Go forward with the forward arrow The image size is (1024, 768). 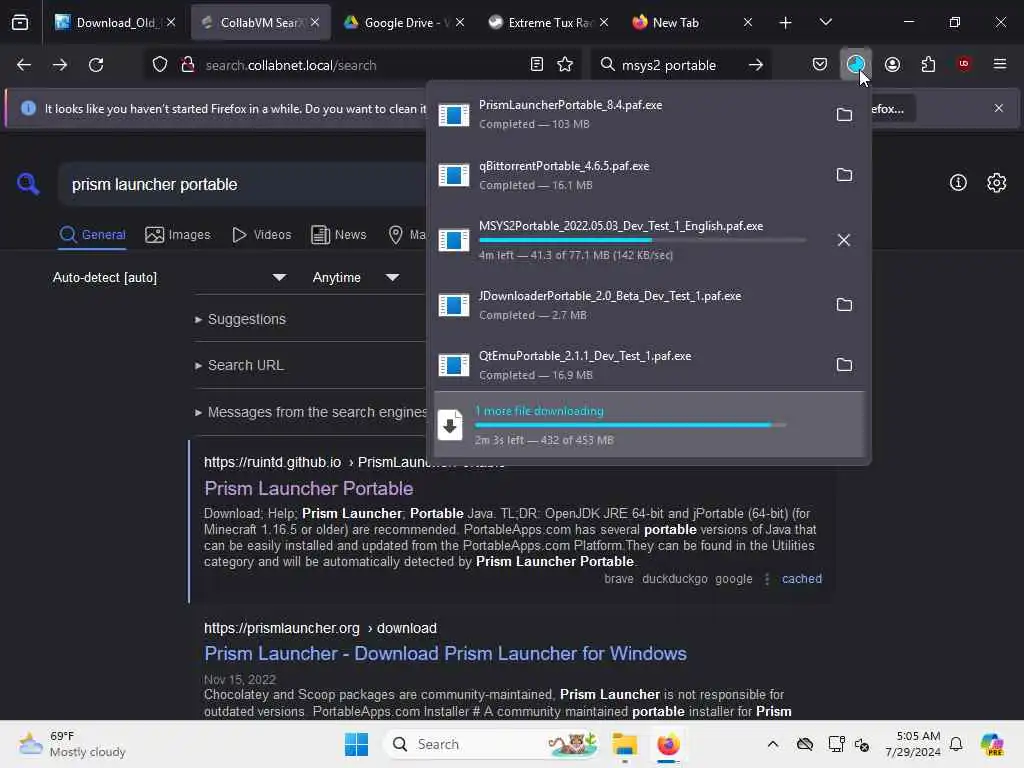coord(60,65)
